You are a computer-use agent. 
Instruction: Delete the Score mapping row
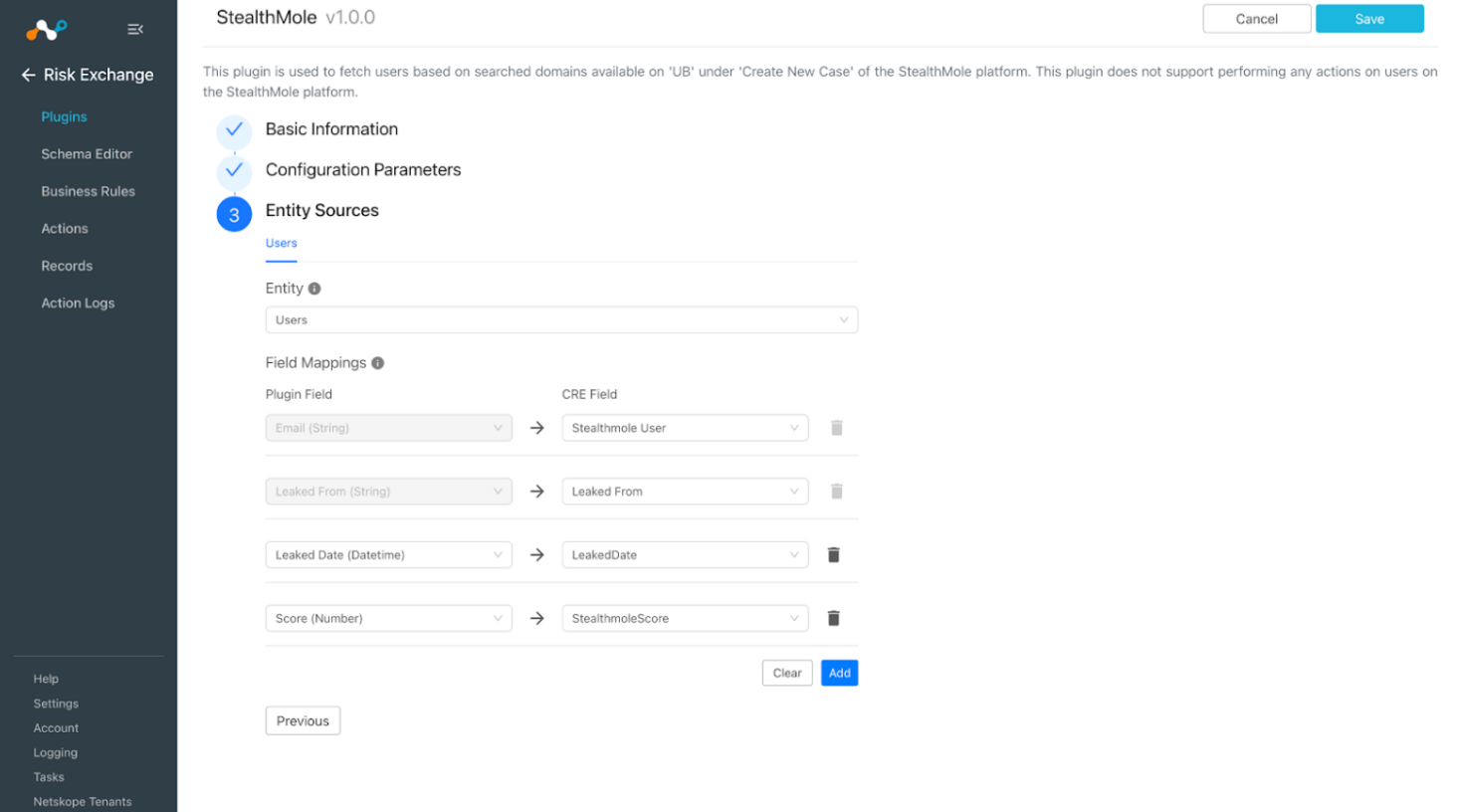(x=834, y=619)
